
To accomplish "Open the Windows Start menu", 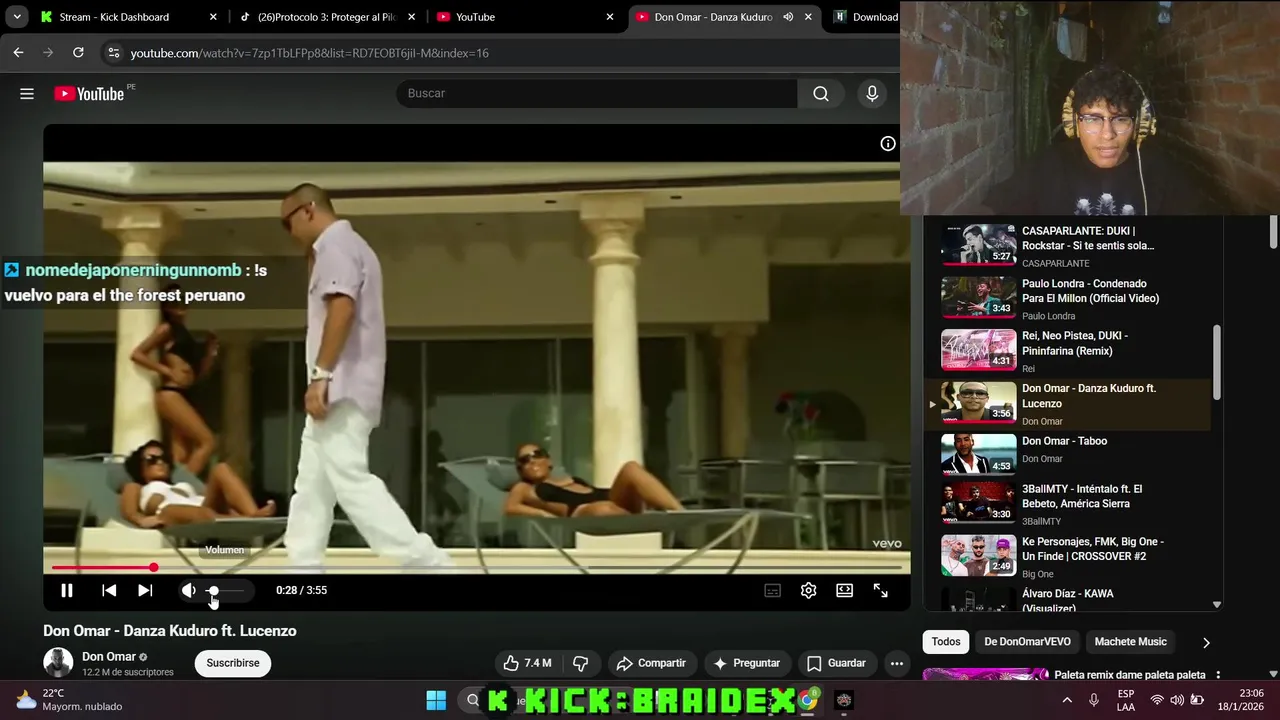I will [x=436, y=700].
